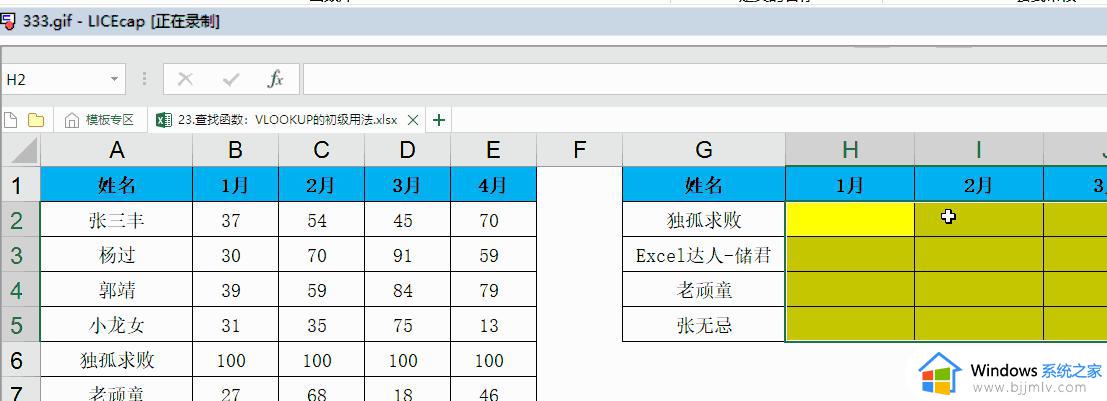
Task: Select column I header
Action: (979, 150)
